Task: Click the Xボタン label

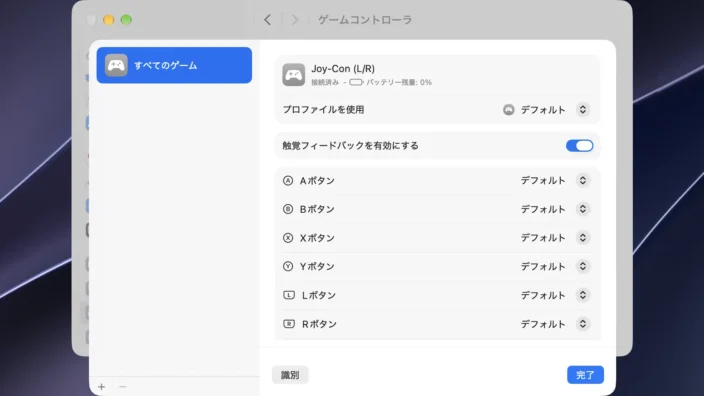Action: [317, 238]
